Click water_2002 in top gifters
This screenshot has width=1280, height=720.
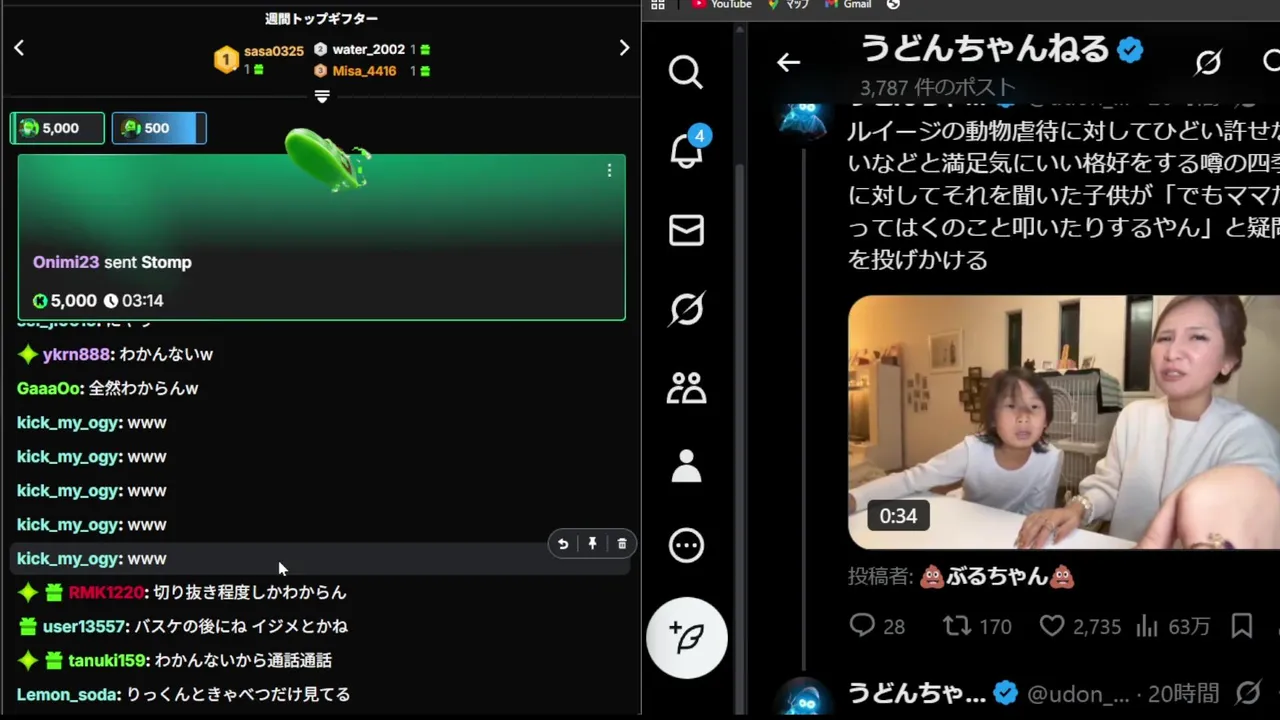368,49
